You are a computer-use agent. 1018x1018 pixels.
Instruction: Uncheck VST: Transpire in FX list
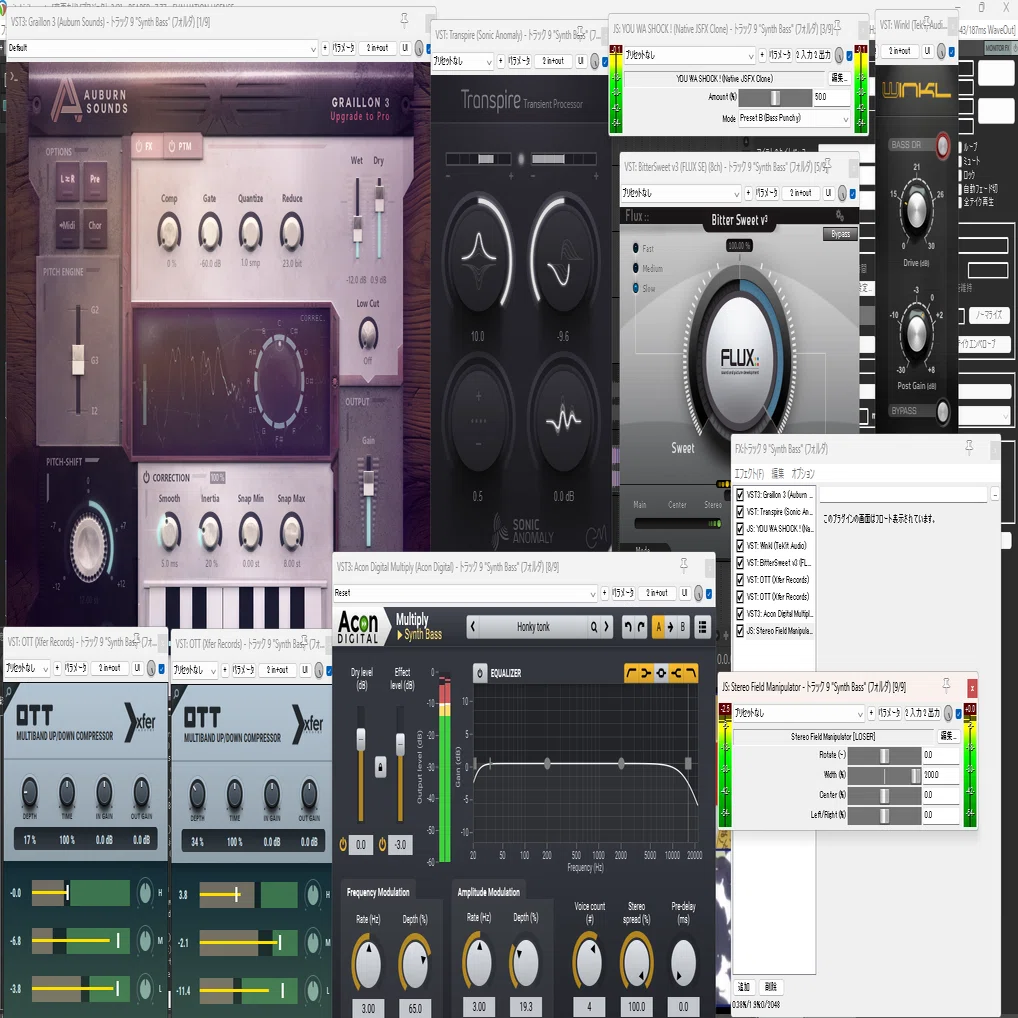click(x=739, y=512)
